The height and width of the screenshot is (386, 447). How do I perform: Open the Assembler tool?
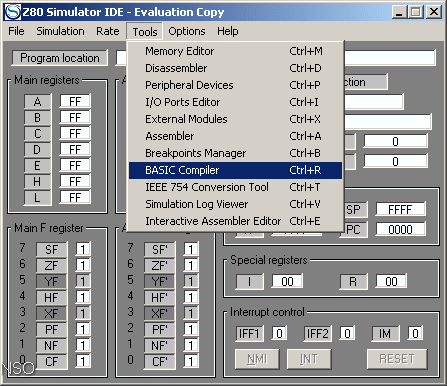[235, 136]
